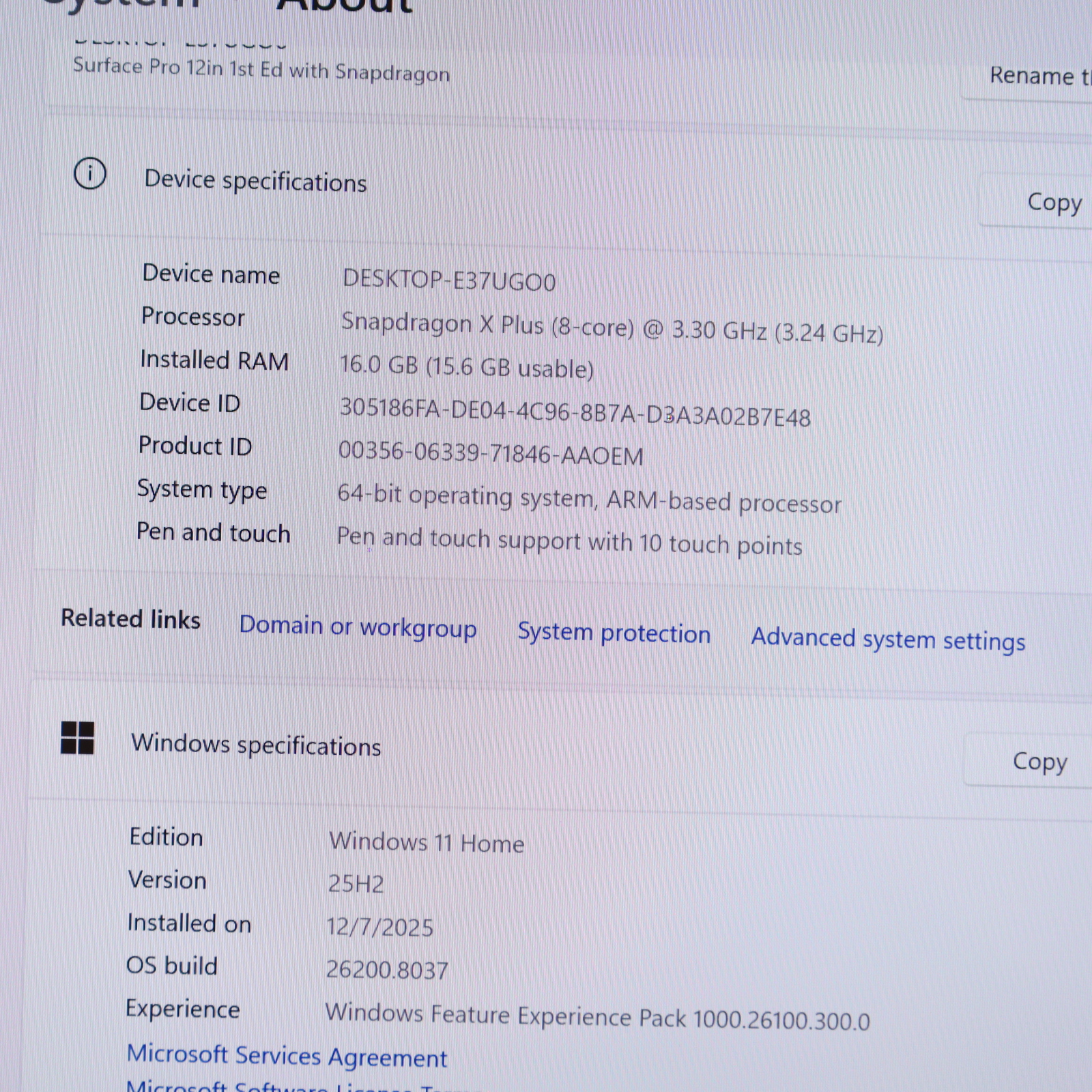Screen dimensions: 1092x1092
Task: Click the Edition label
Action: coord(166,837)
